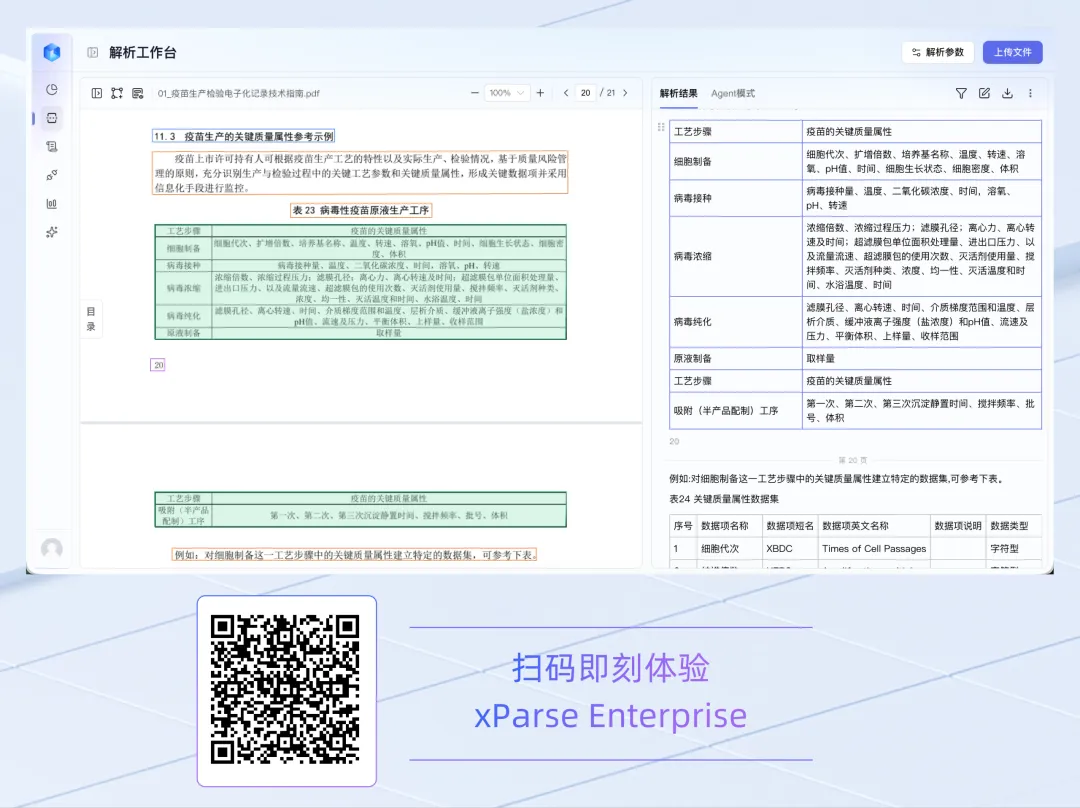Open the plug connector icon in left sidebar
Image resolution: width=1080 pixels, height=808 pixels.
coord(52,175)
